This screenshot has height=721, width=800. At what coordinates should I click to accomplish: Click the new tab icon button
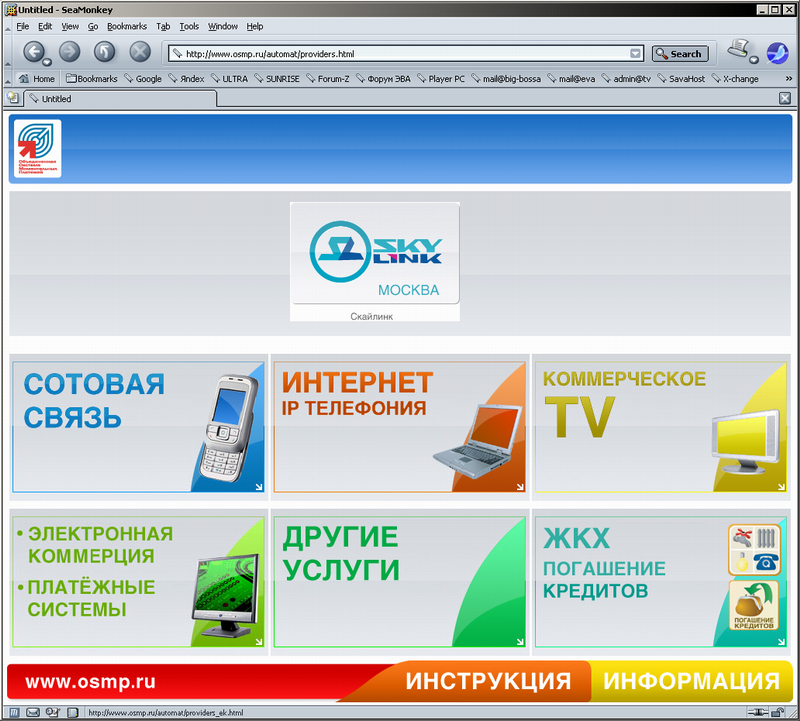(13, 97)
